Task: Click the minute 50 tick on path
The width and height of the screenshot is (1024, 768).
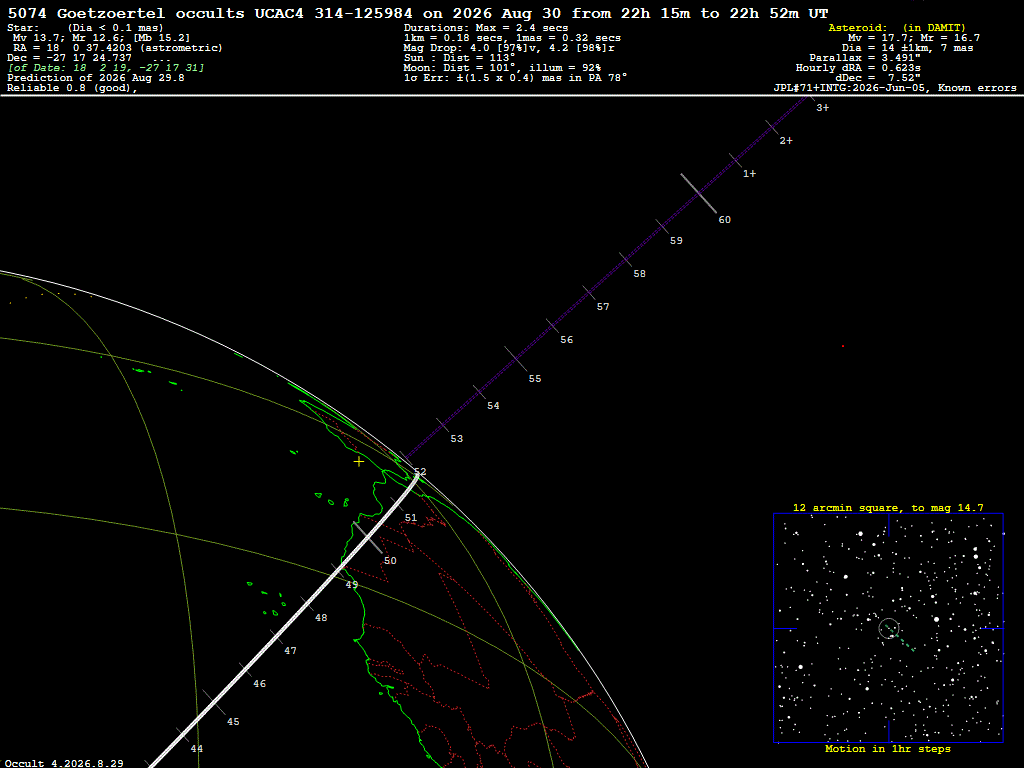Action: click(x=368, y=537)
